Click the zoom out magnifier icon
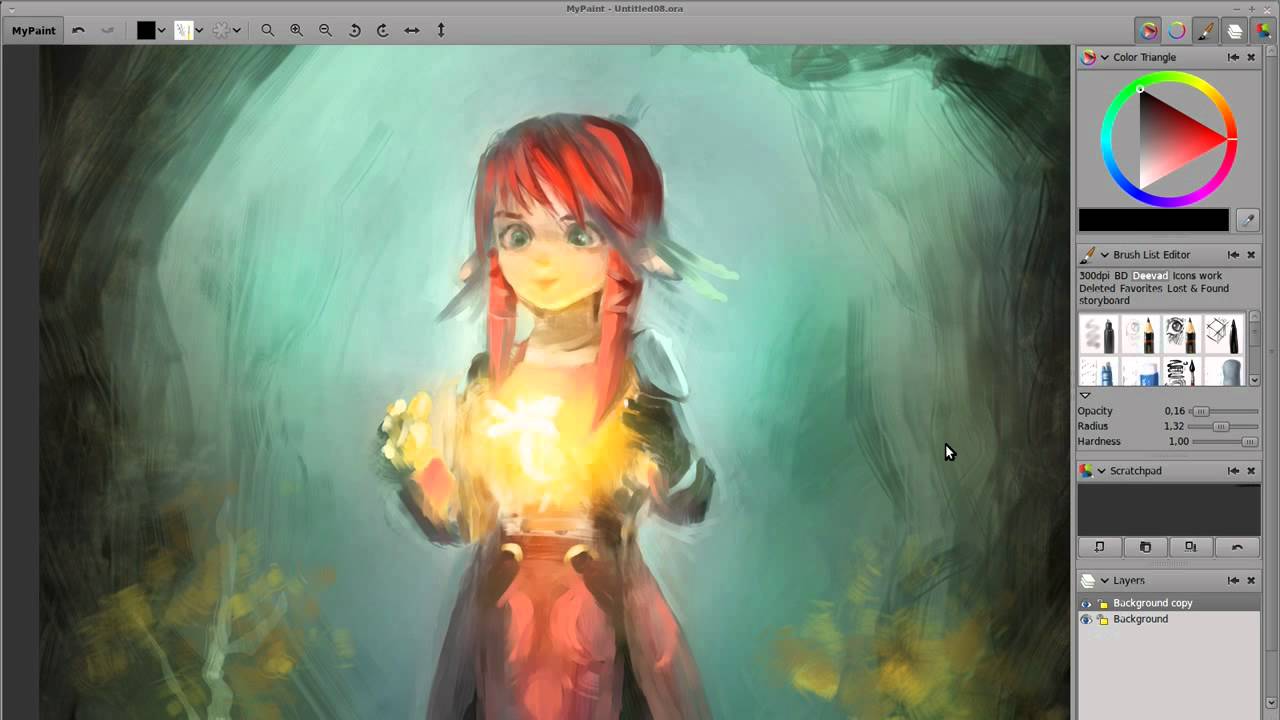Viewport: 1280px width, 720px height. [325, 30]
